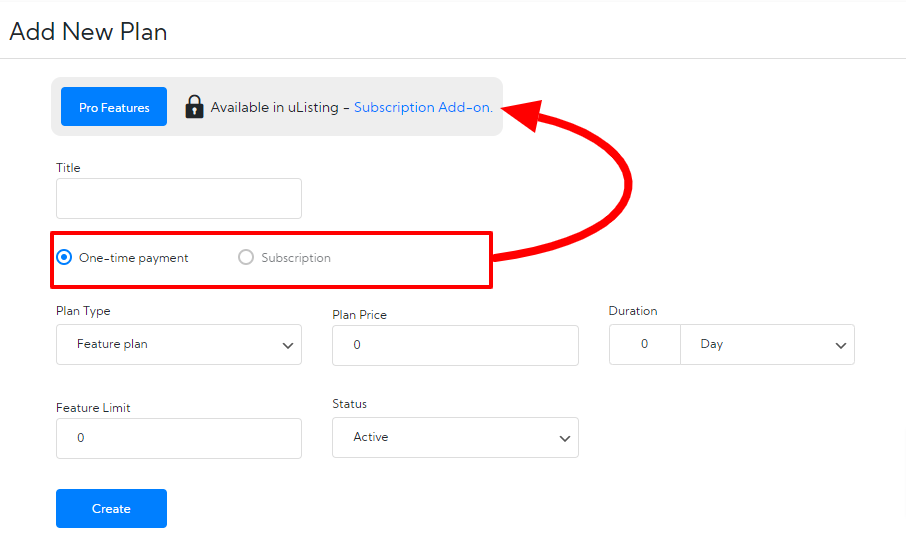Click the Title field label
Viewport: 906px width, 536px height.
pyautogui.click(x=68, y=168)
